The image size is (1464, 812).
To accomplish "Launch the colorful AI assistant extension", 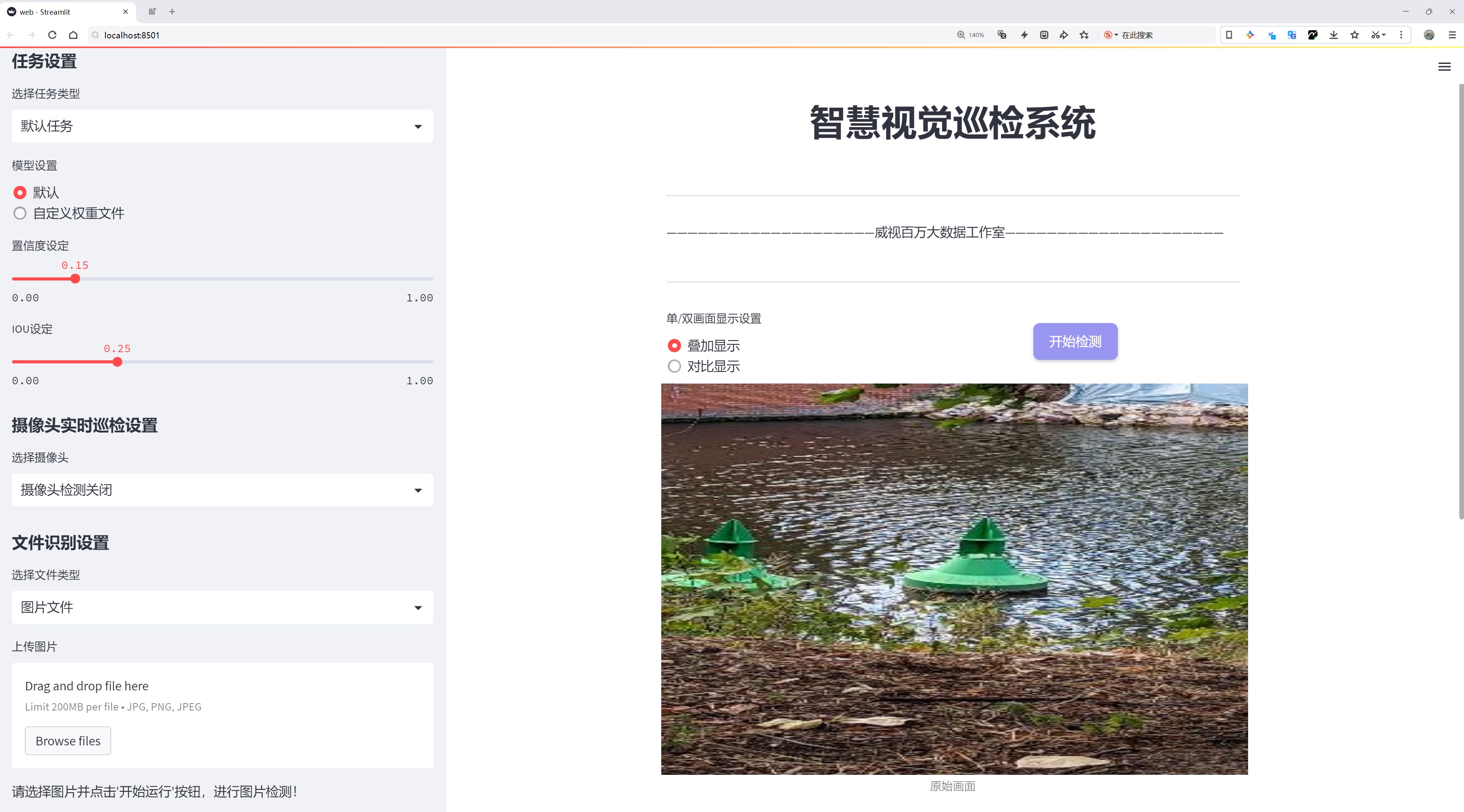I will pos(1250,35).
